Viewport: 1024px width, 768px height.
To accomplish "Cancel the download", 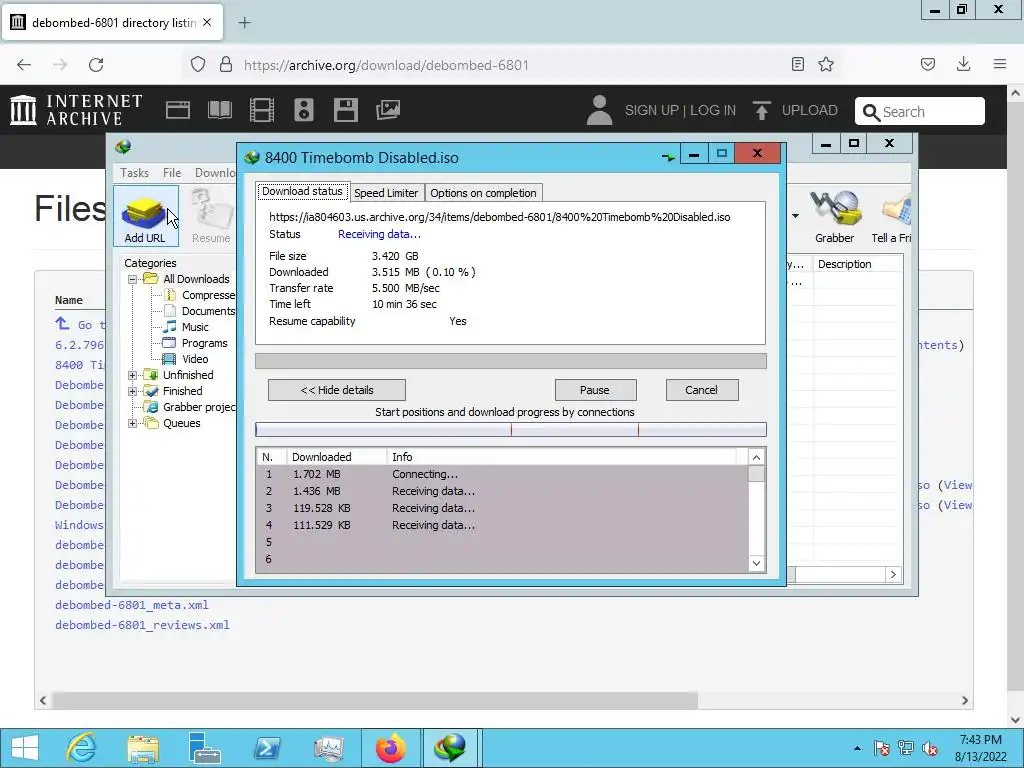I will point(701,390).
